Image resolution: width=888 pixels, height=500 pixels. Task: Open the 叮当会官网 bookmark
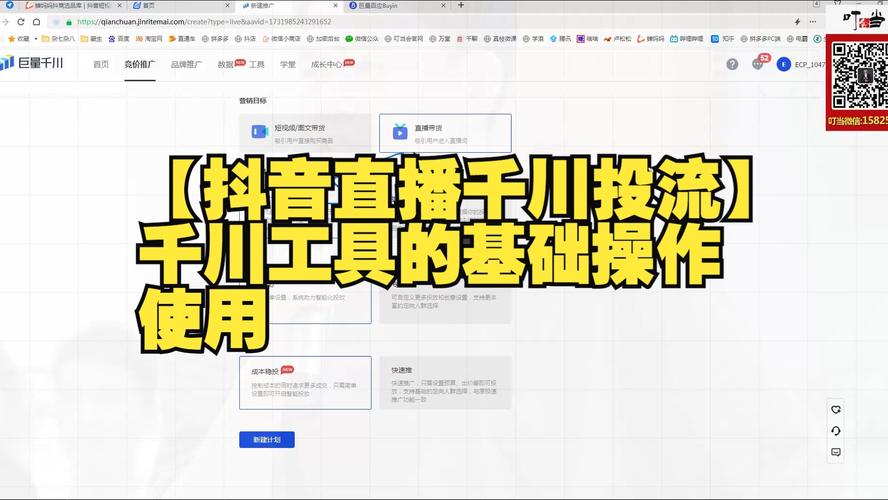pyautogui.click(x=404, y=39)
